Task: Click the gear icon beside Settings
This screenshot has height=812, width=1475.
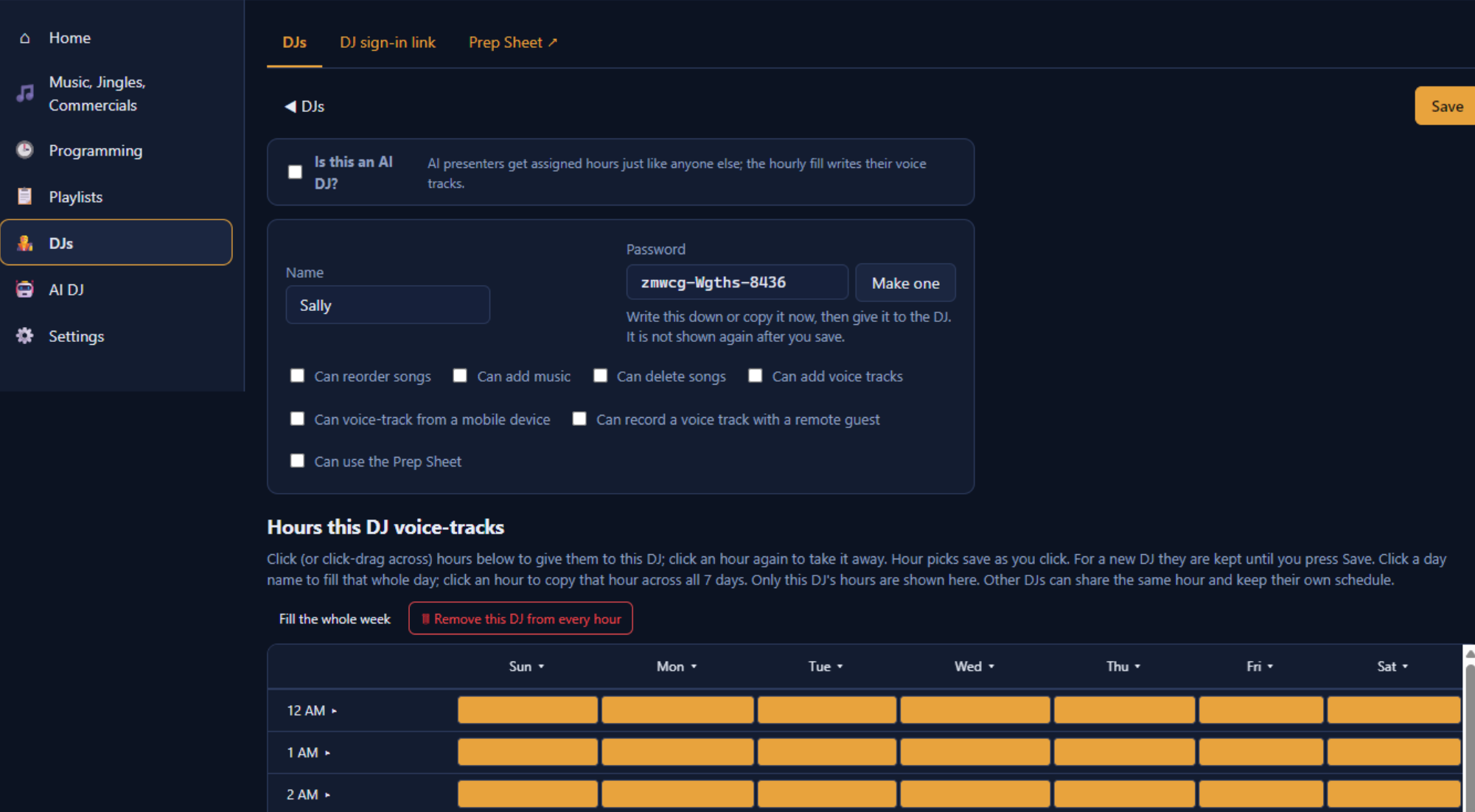Action: (25, 336)
